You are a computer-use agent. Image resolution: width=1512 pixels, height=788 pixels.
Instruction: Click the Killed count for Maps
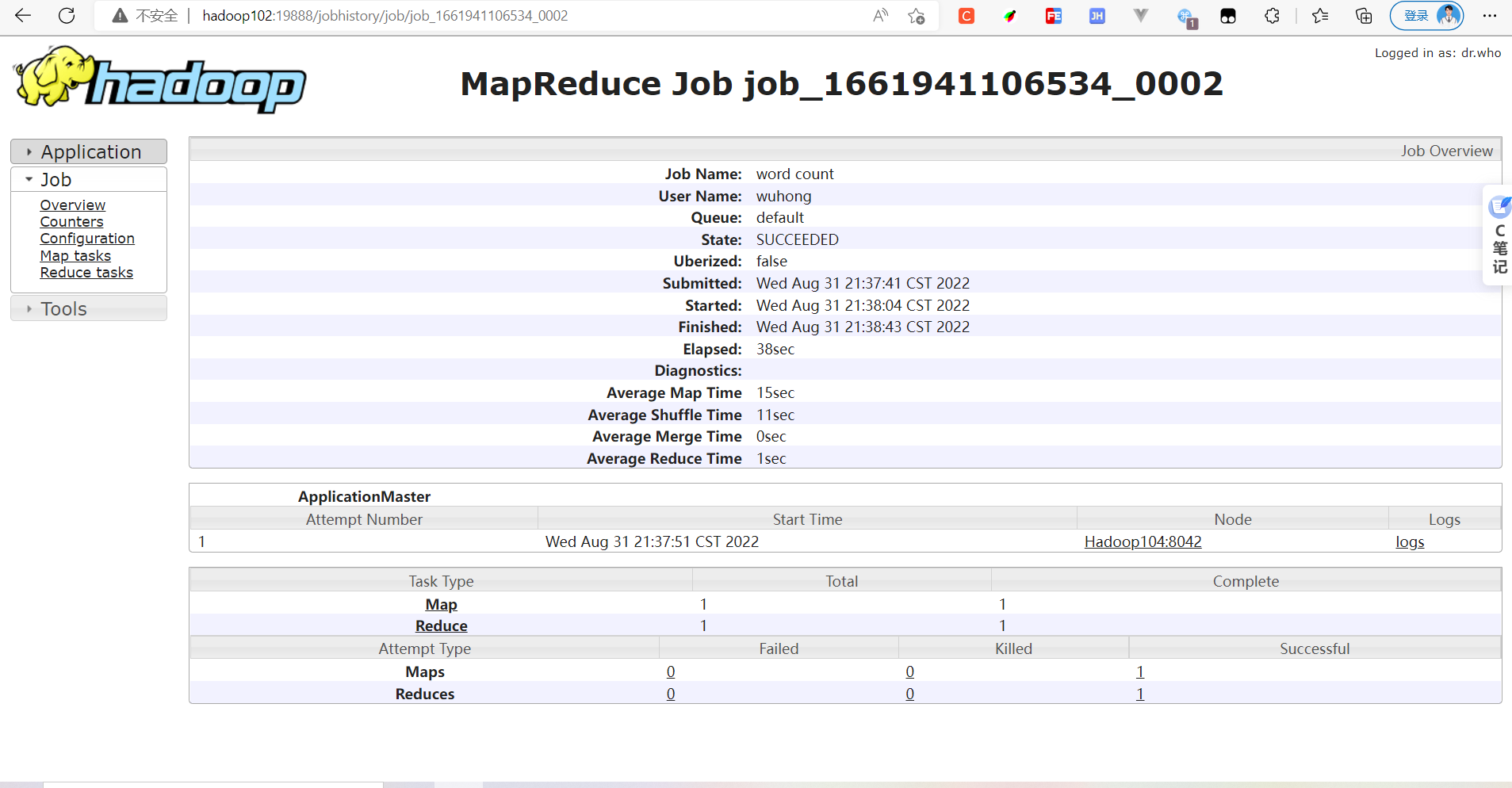pyautogui.click(x=909, y=671)
